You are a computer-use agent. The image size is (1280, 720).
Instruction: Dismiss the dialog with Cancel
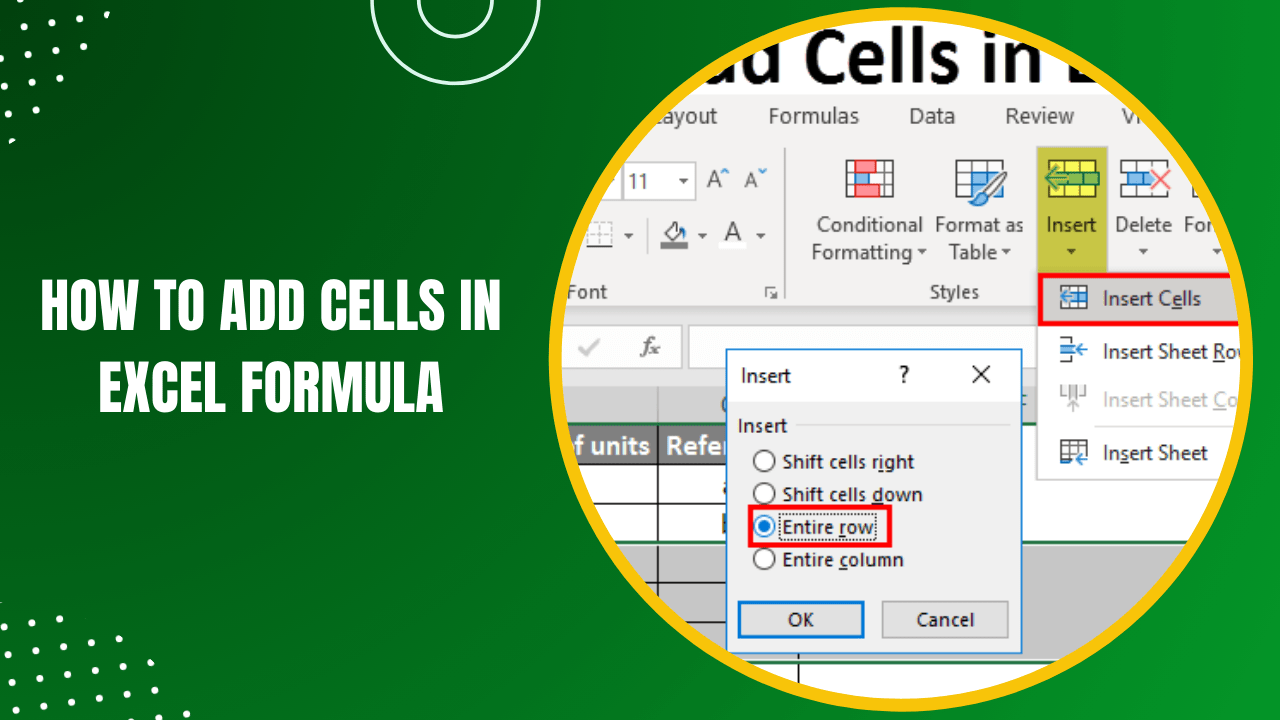(x=944, y=619)
